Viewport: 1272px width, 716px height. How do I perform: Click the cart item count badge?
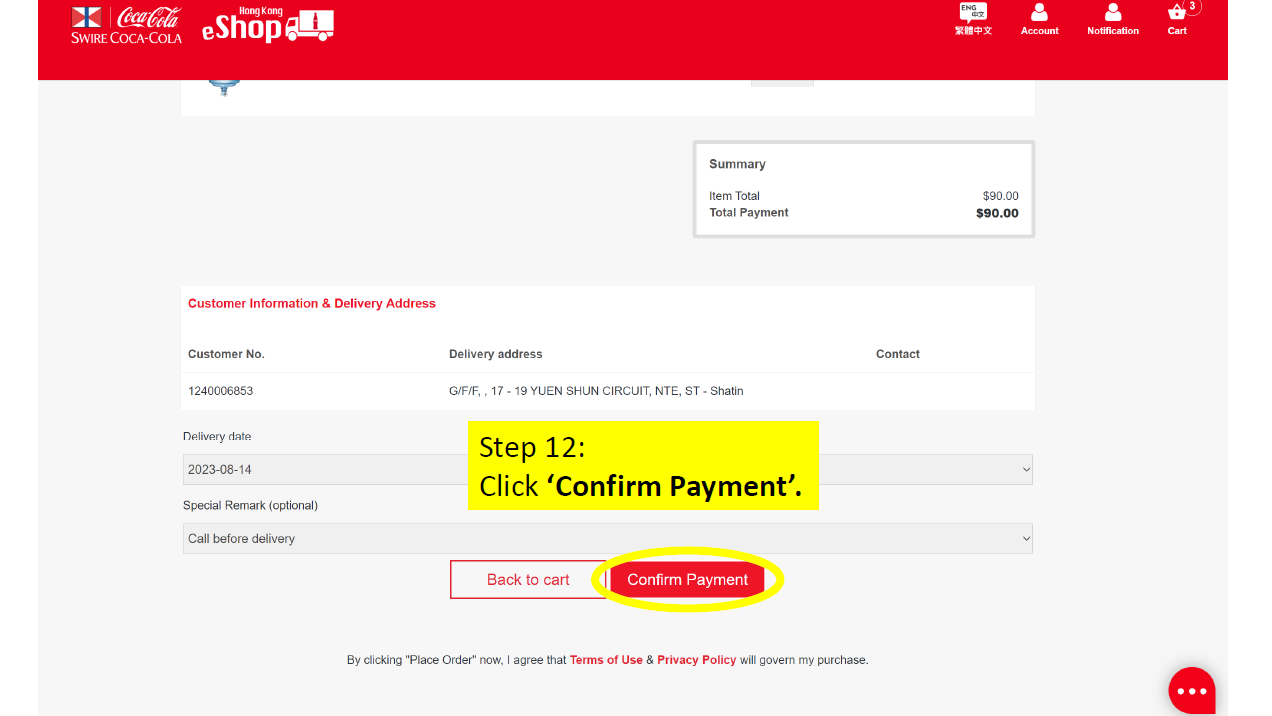1192,6
